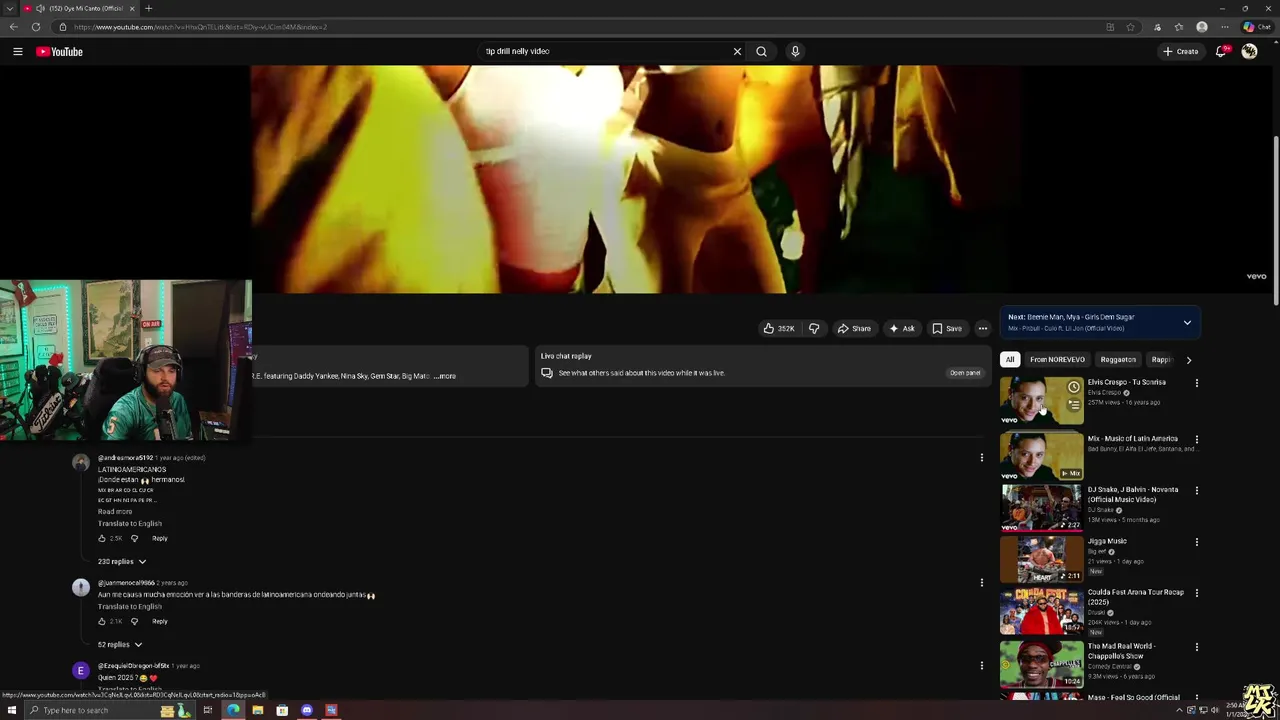Open options menu for EzequielObregon's comment

click(982, 665)
